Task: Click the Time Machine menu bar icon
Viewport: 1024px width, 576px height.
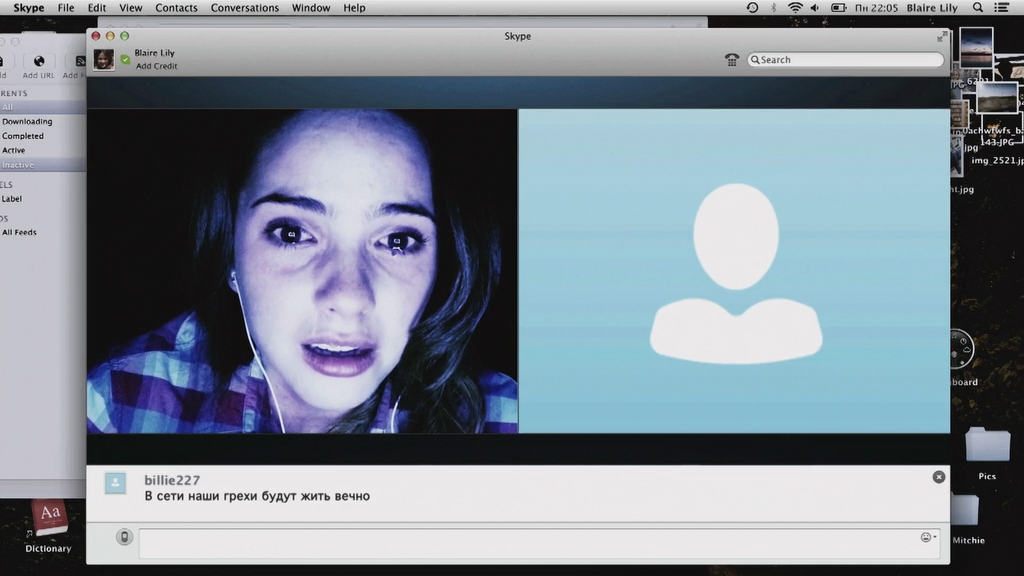Action: (752, 8)
